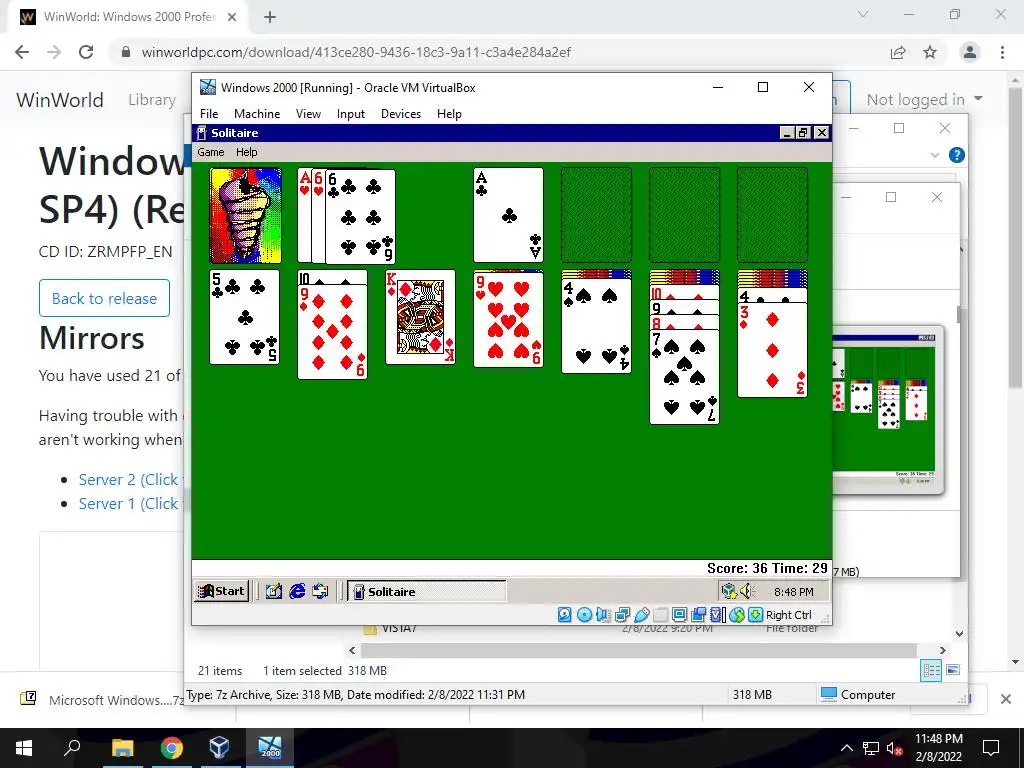Screen dimensions: 1024x768
Task: Switch Explorer to details view
Action: click(x=931, y=670)
